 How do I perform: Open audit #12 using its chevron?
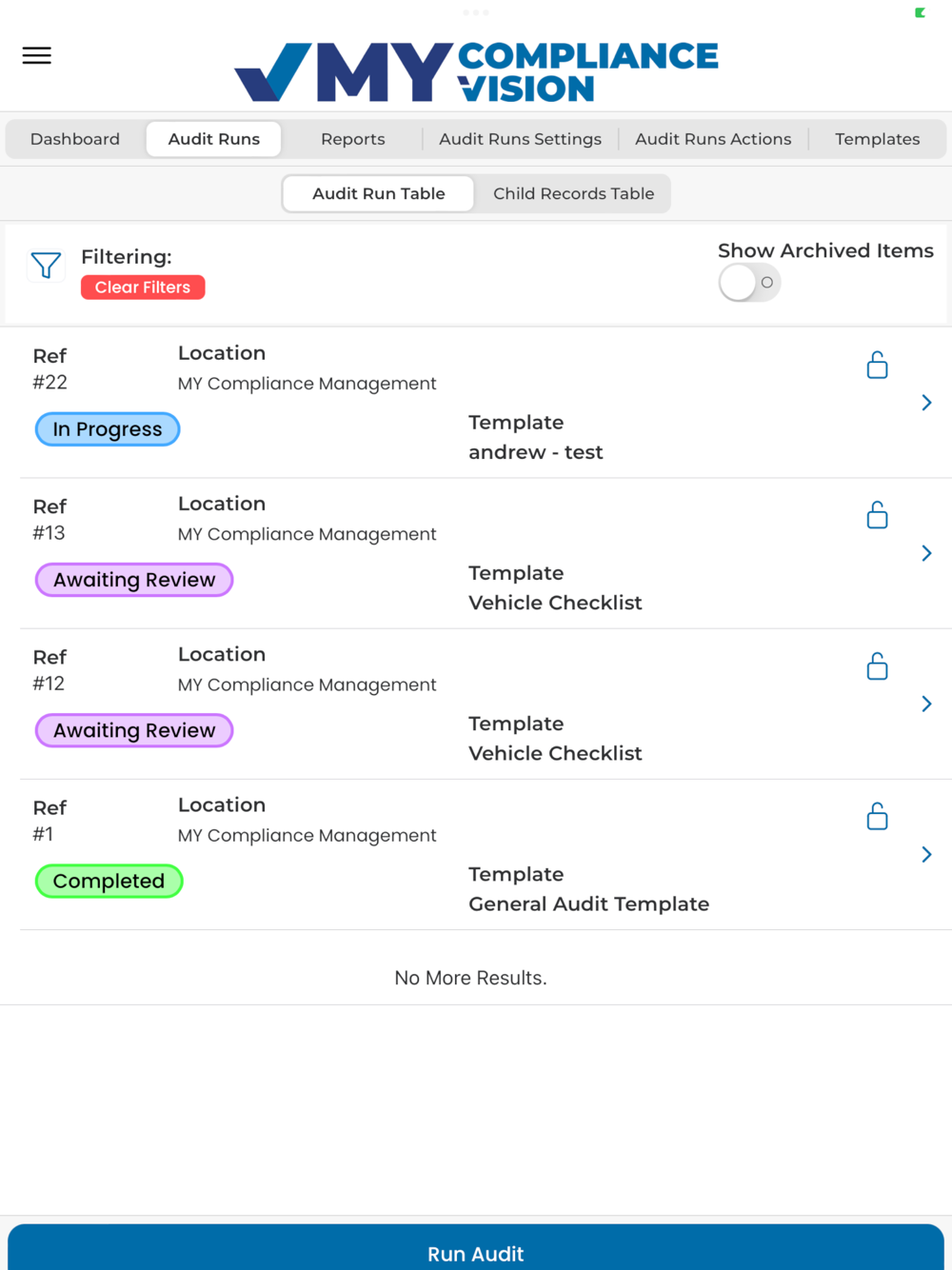pyautogui.click(x=926, y=704)
